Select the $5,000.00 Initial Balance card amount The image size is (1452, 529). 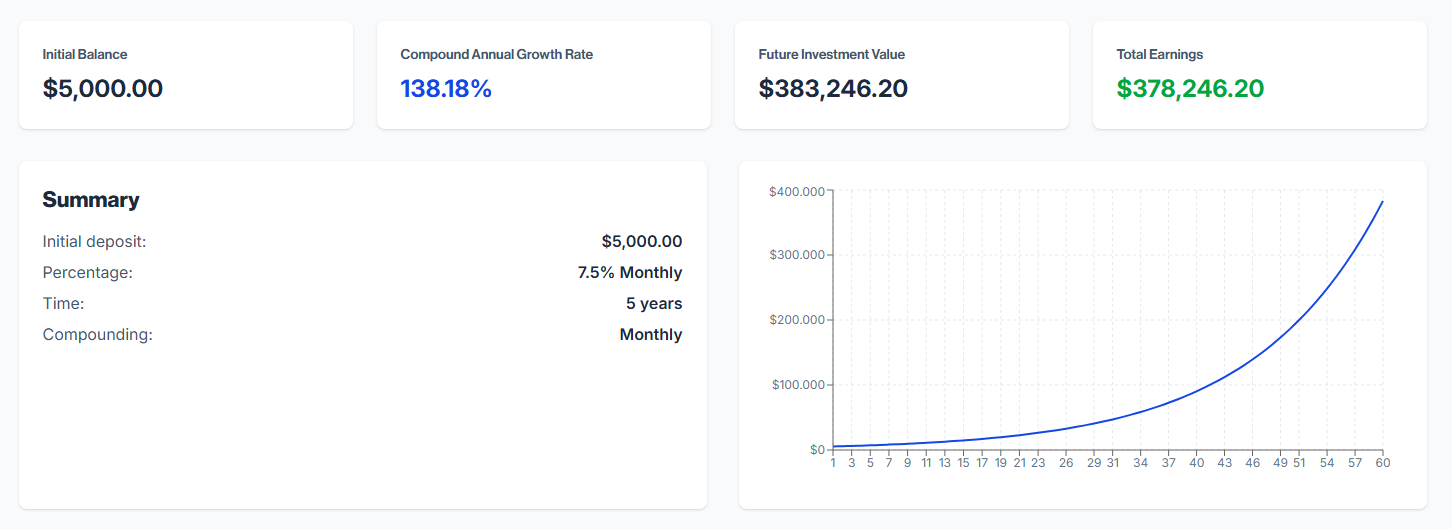click(102, 88)
